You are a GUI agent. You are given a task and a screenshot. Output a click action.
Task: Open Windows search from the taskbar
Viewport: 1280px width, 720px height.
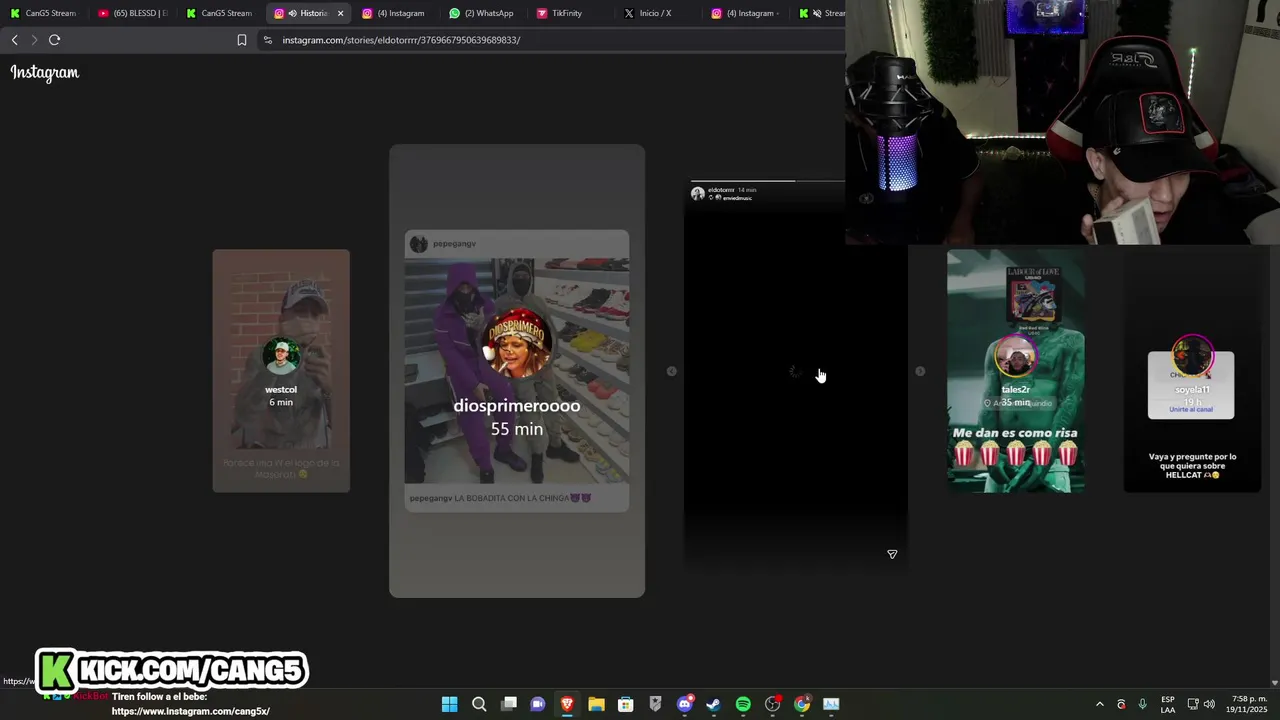pyautogui.click(x=479, y=704)
